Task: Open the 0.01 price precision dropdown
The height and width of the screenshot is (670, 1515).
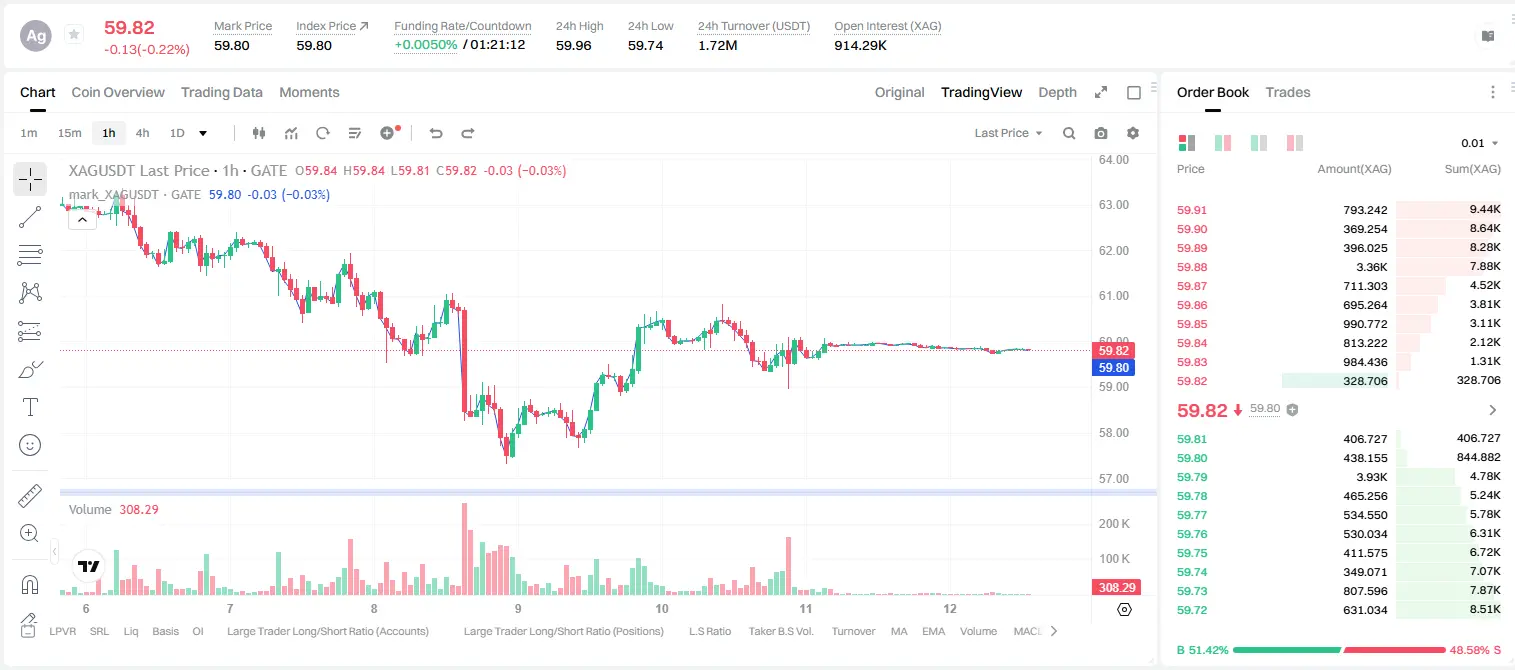Action: click(x=1480, y=143)
